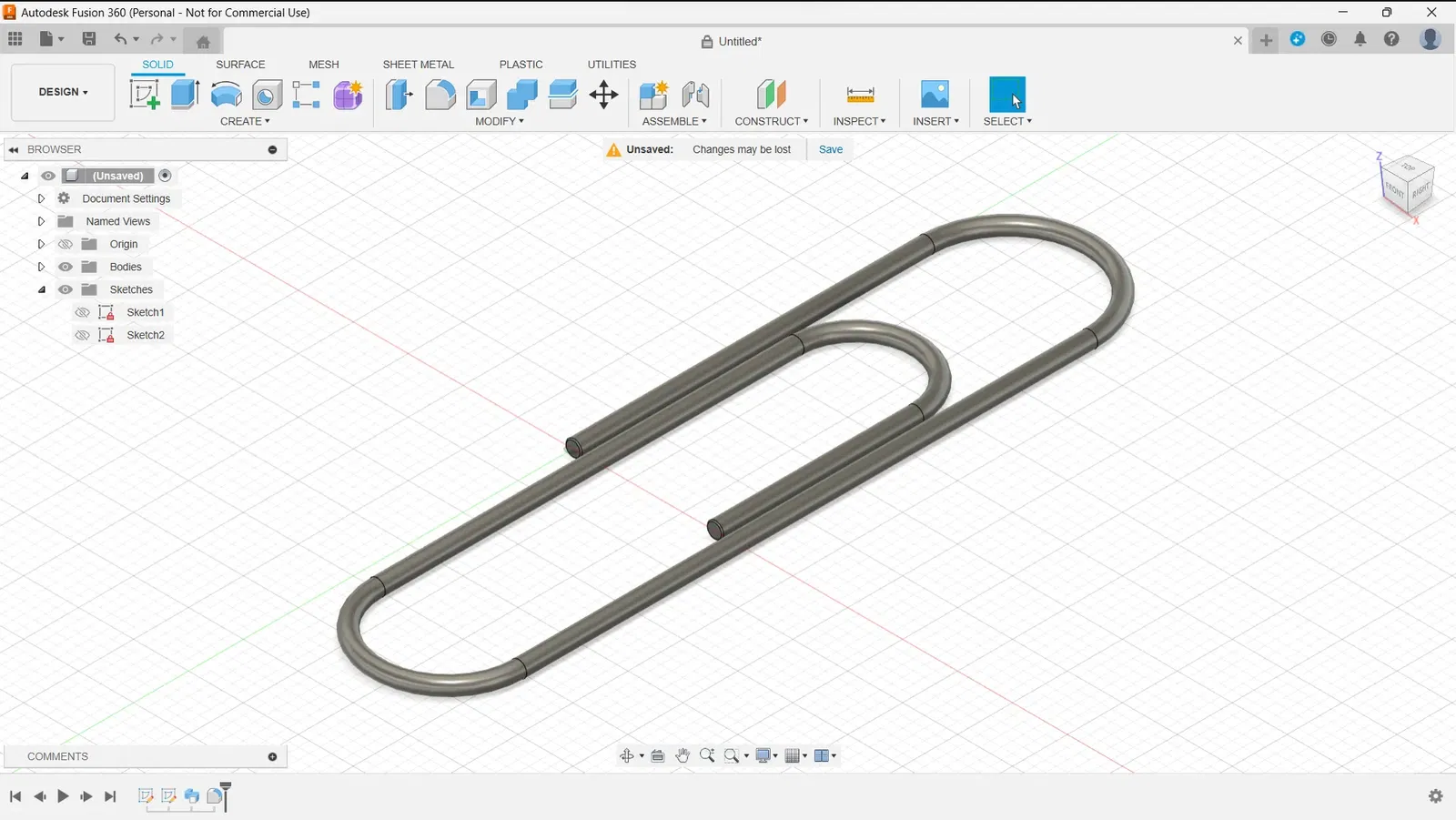Click the Construct plane icon
The width and height of the screenshot is (1456, 820).
click(771, 95)
